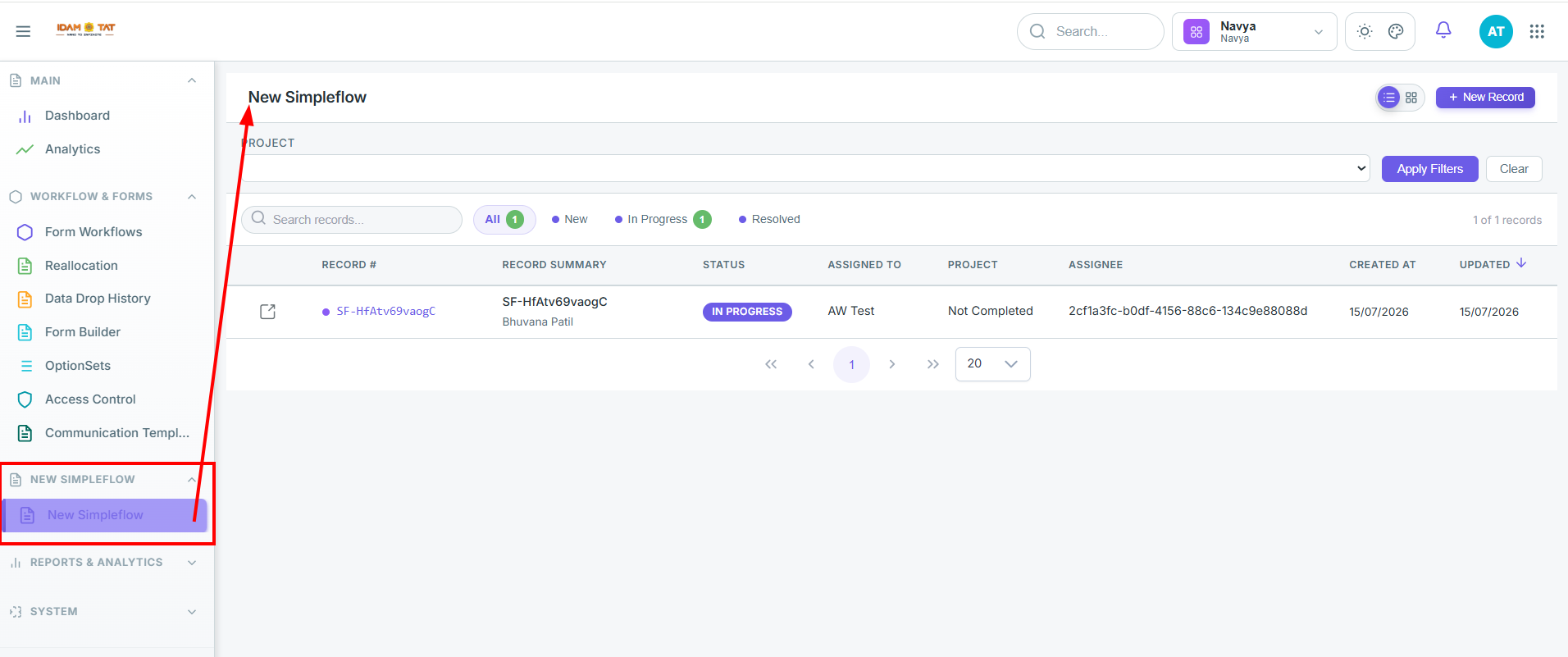
Task: Open record SF-HfAtv69vaogC external link icon
Action: click(267, 312)
